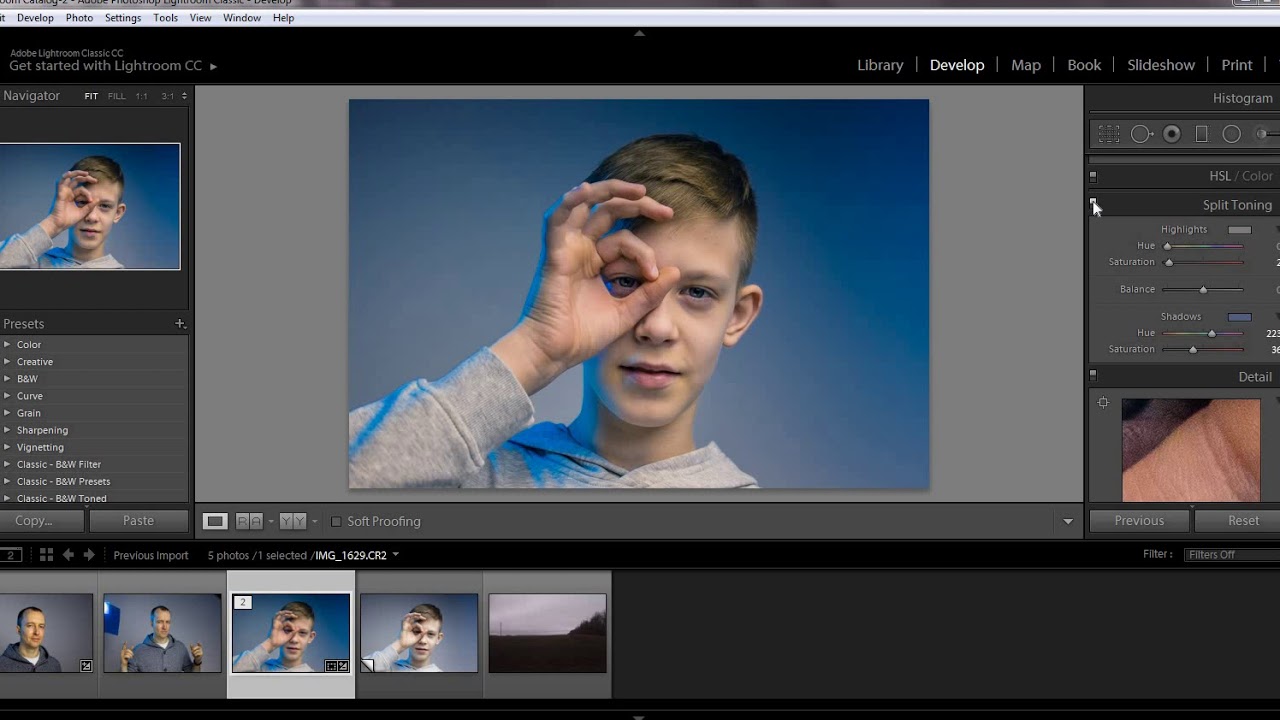The image size is (1280, 720).
Task: Click the Reset button
Action: 1242,521
